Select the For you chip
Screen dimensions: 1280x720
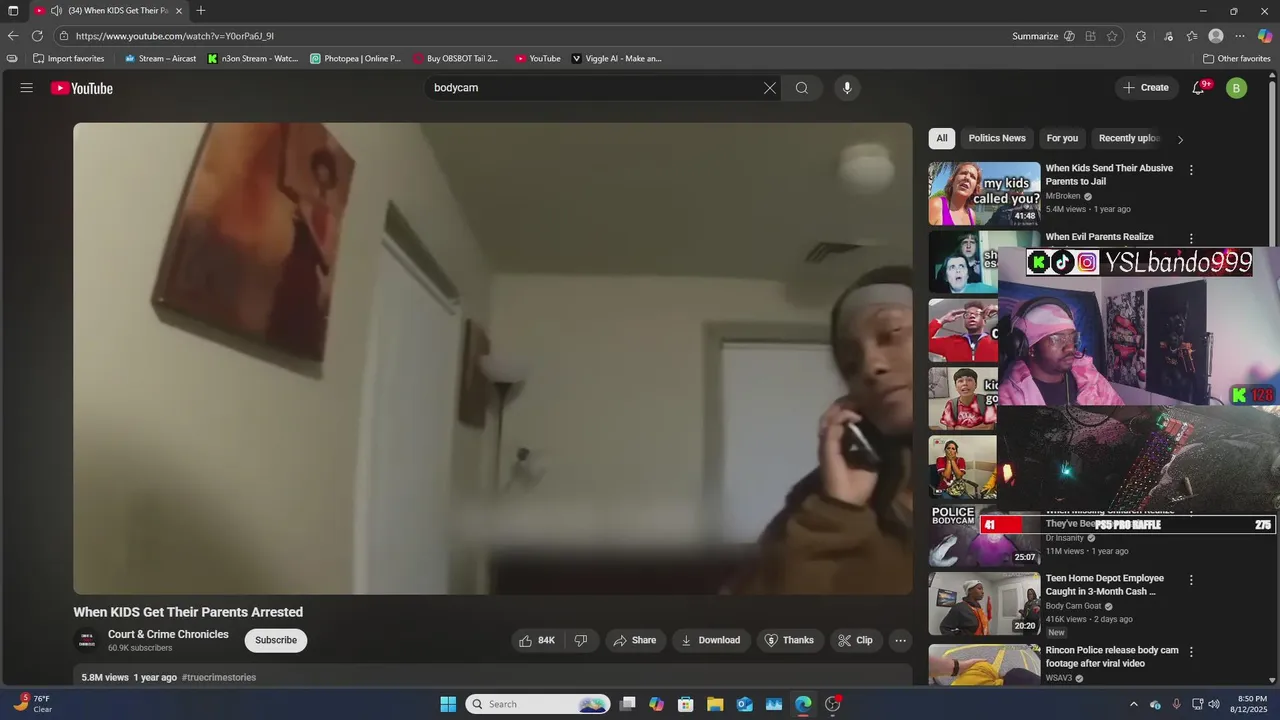(1062, 139)
